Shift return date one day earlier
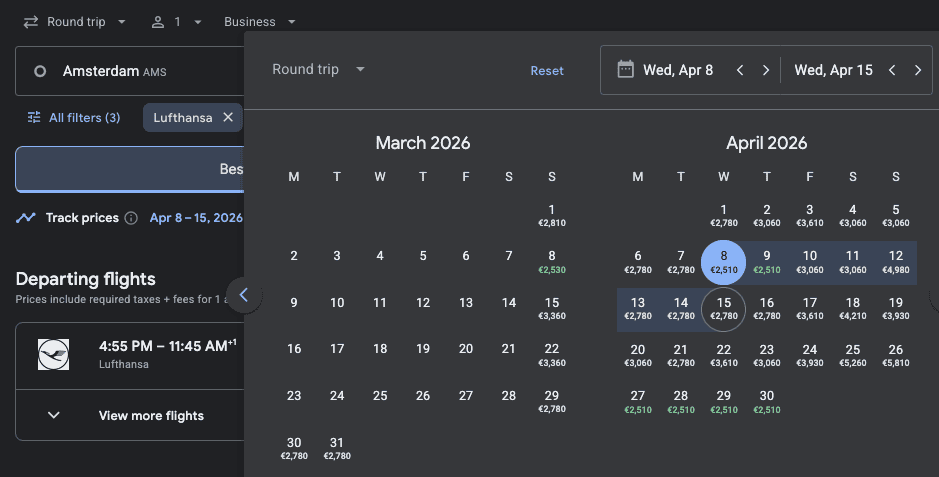 (x=891, y=70)
